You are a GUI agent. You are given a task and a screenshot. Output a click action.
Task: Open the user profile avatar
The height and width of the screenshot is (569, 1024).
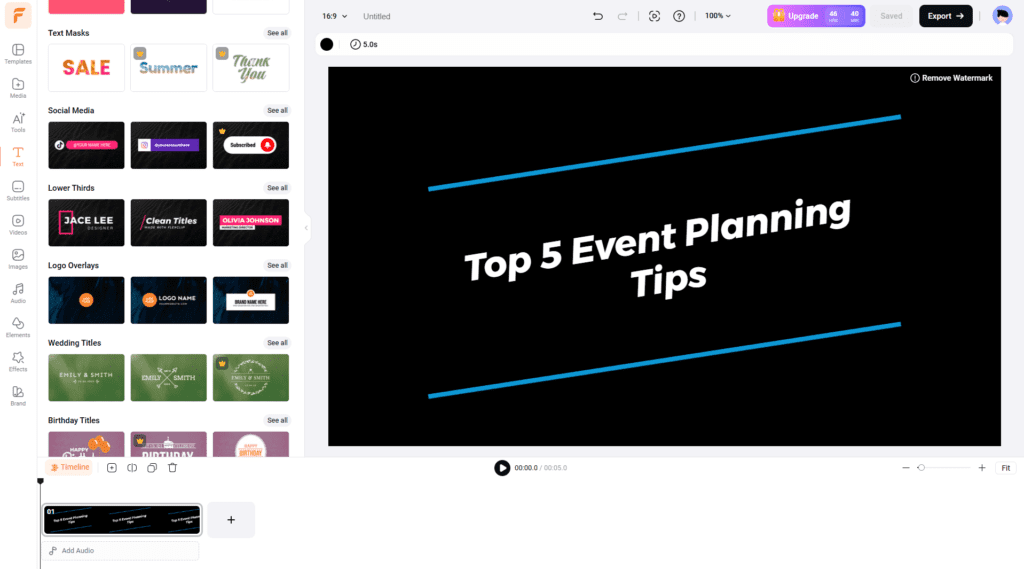coord(1002,15)
